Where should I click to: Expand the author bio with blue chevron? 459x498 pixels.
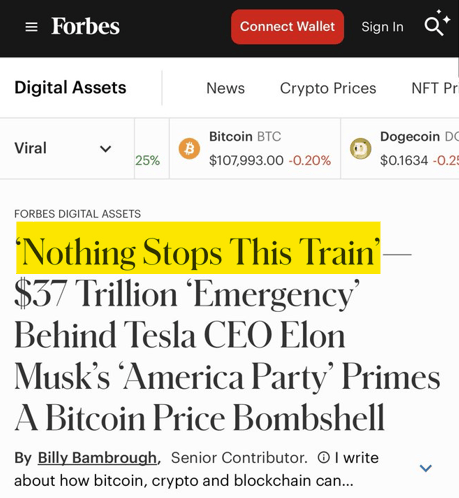click(x=426, y=468)
